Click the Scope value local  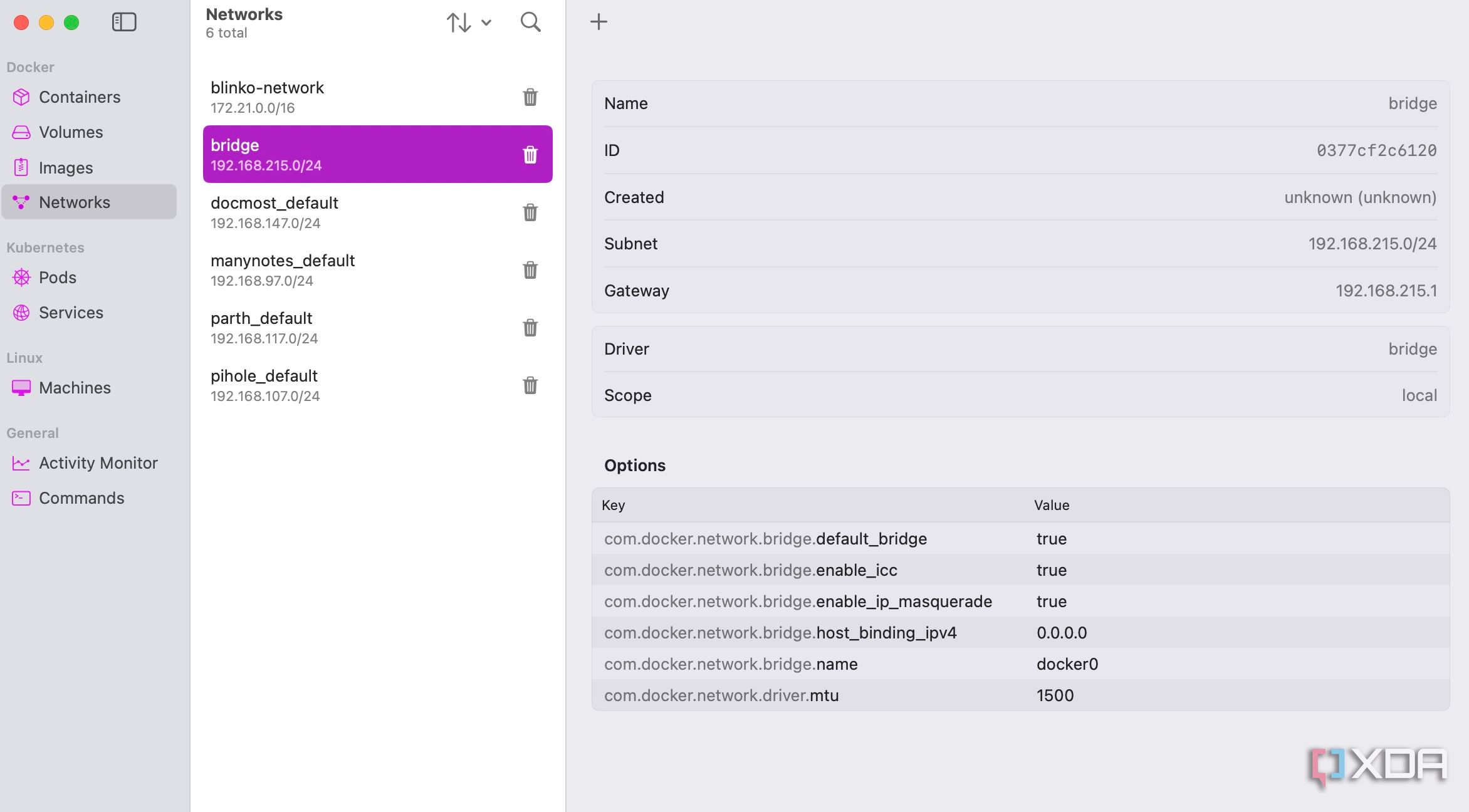pos(1419,395)
